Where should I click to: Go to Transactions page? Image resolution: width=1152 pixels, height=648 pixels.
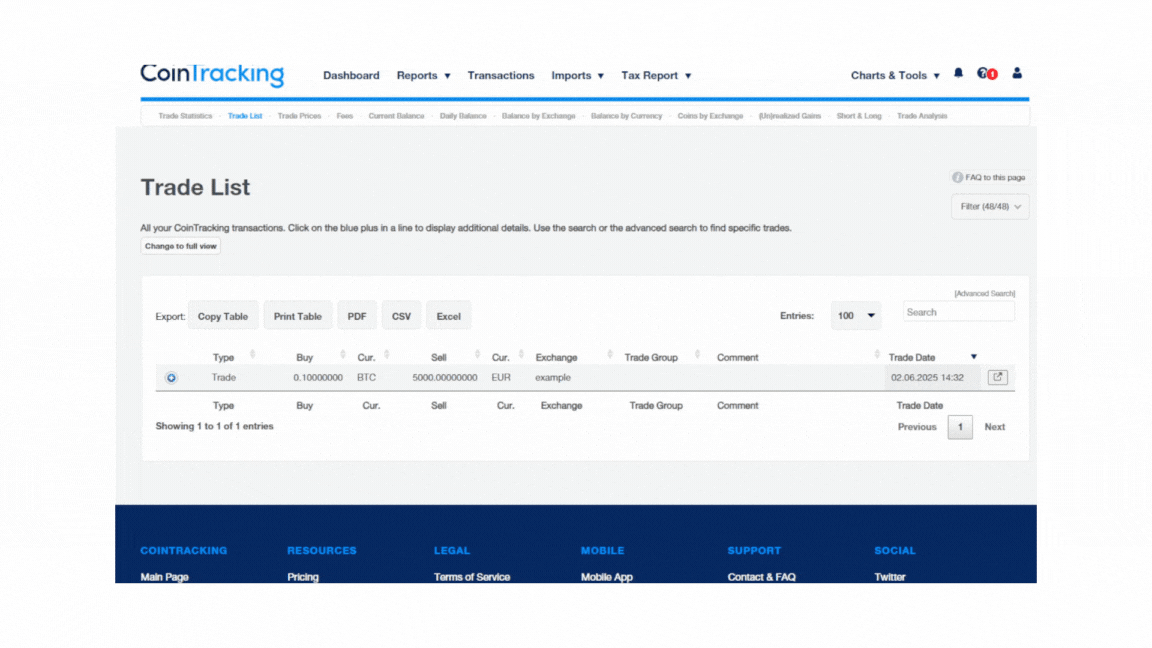pos(500,76)
